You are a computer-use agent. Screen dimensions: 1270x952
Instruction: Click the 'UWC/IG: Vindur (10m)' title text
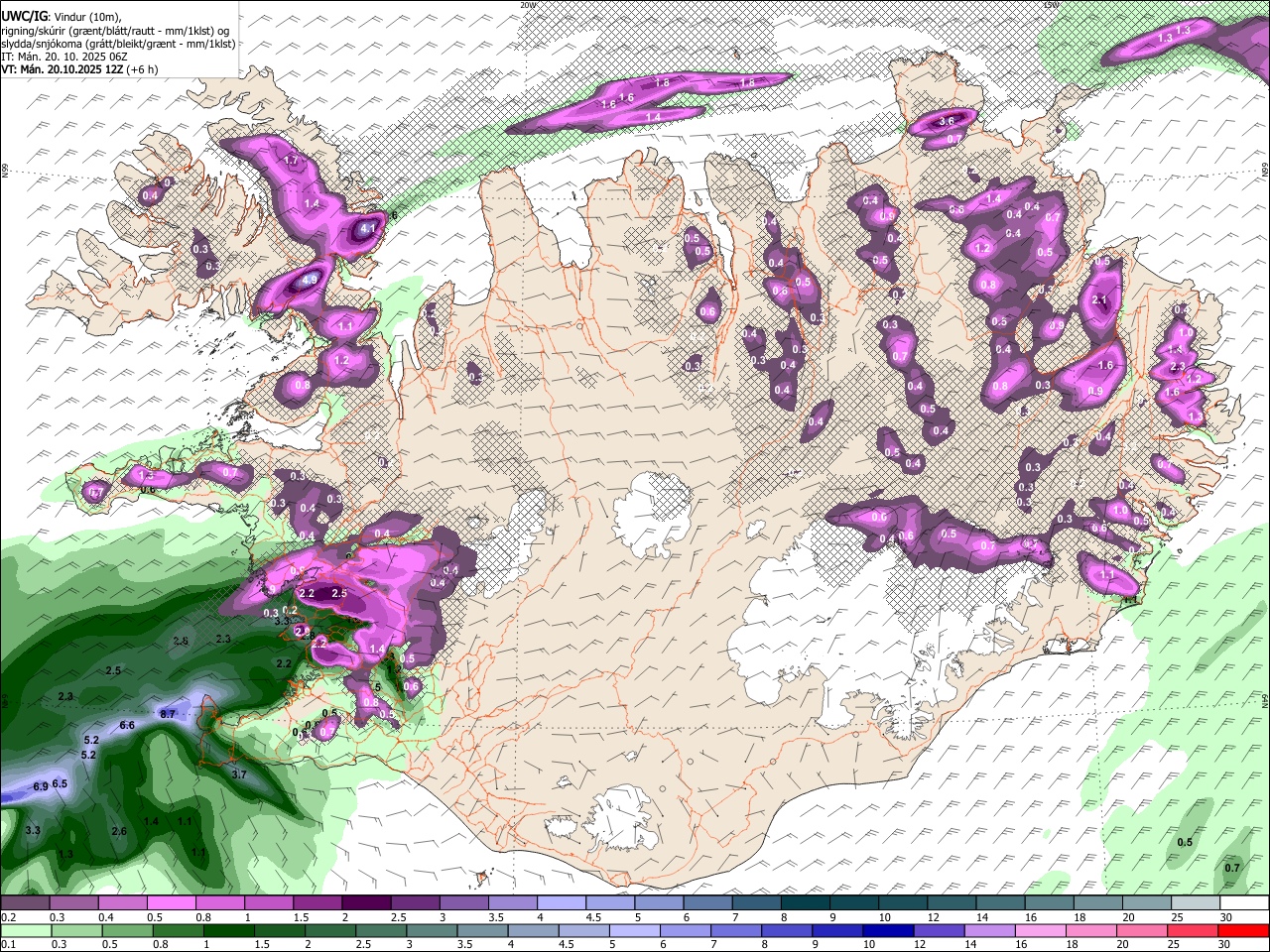pyautogui.click(x=60, y=15)
